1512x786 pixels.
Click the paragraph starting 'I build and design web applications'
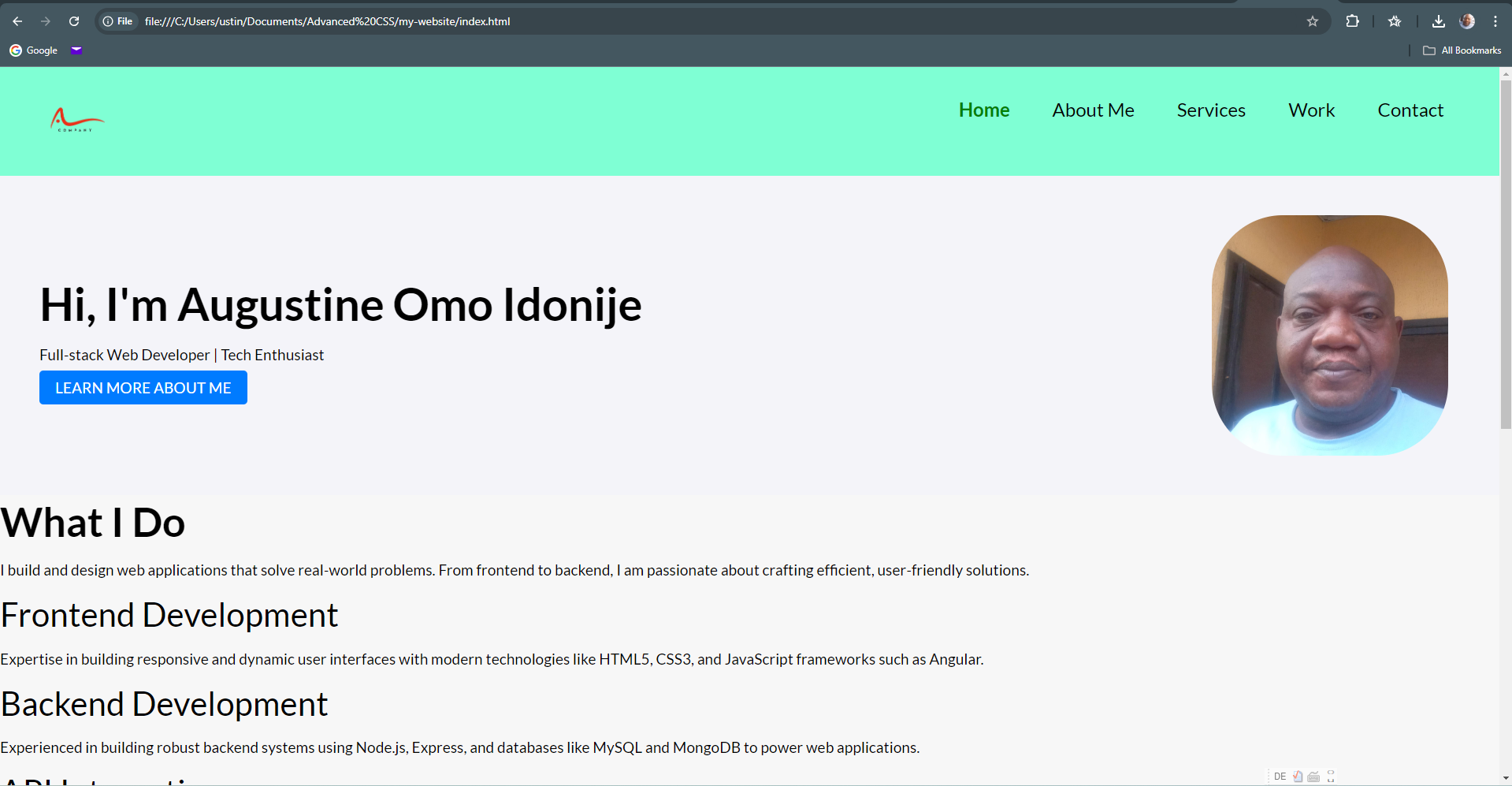click(515, 570)
